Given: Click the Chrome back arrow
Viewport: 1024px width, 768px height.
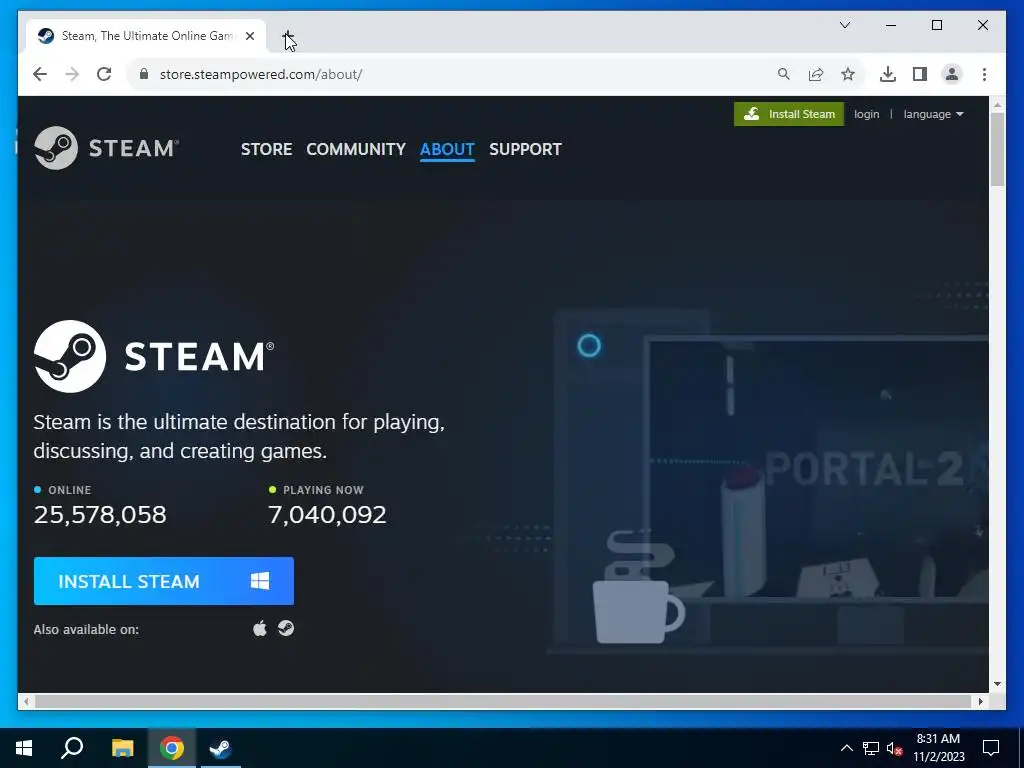Looking at the screenshot, I should [x=40, y=74].
